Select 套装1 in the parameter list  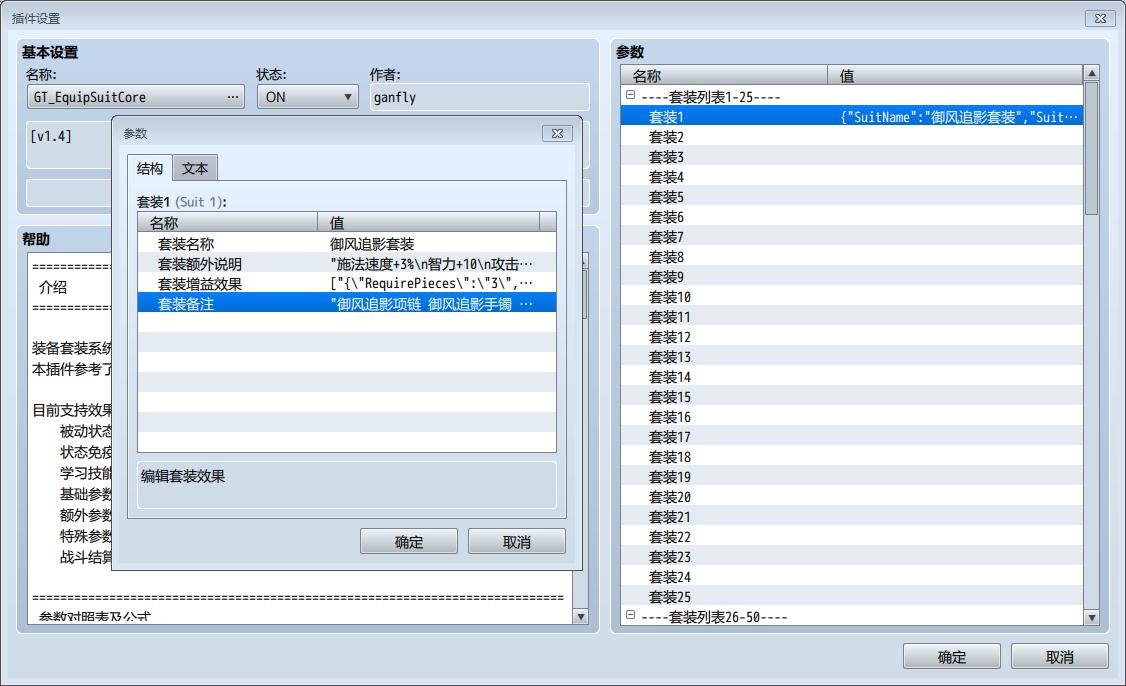pos(852,116)
